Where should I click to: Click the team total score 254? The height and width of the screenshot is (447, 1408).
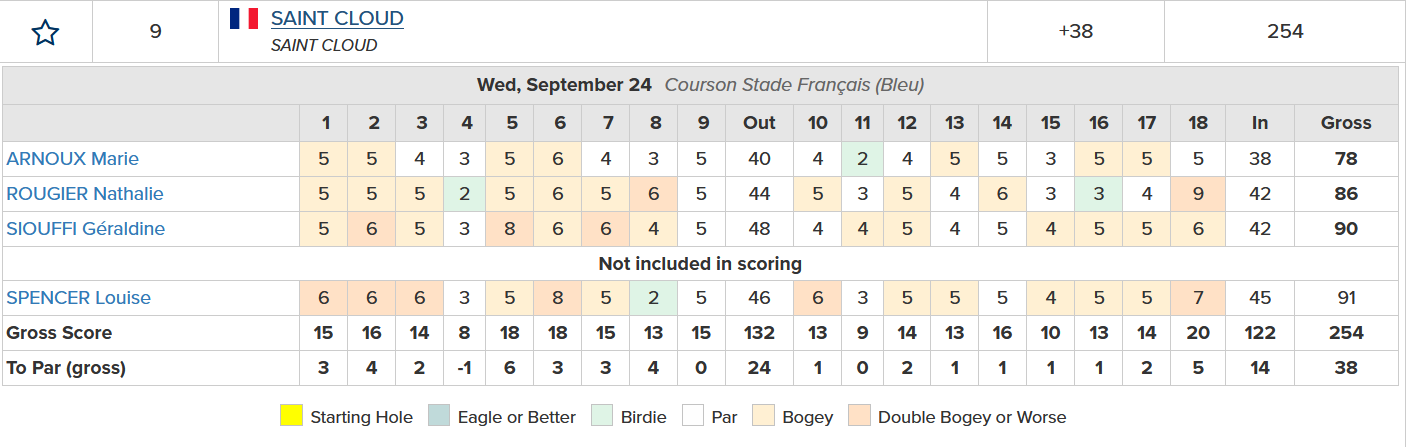[1285, 31]
